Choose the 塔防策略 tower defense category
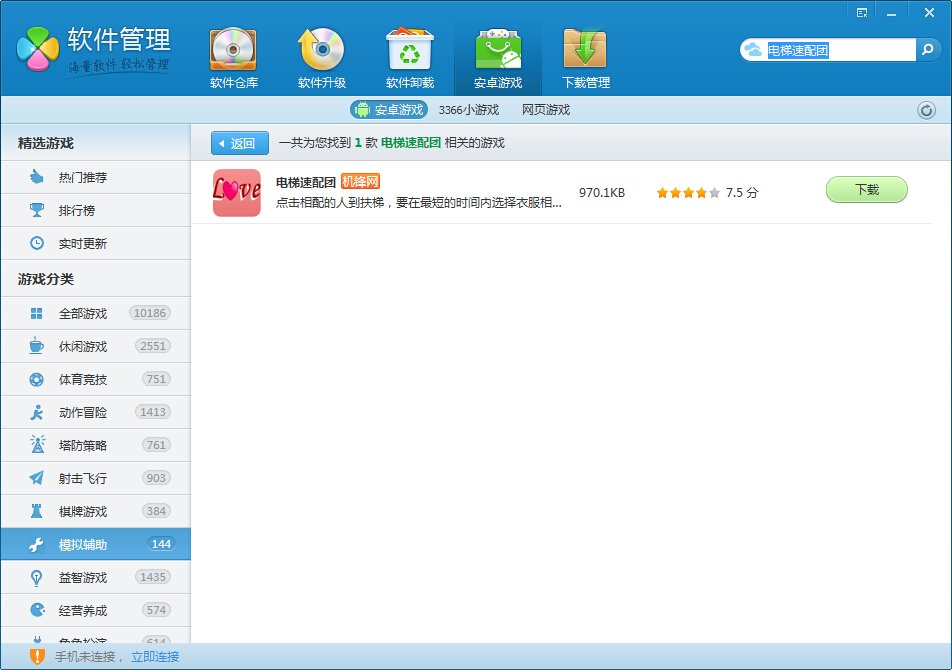Viewport: 952px width, 670px height. pyautogui.click(x=83, y=445)
